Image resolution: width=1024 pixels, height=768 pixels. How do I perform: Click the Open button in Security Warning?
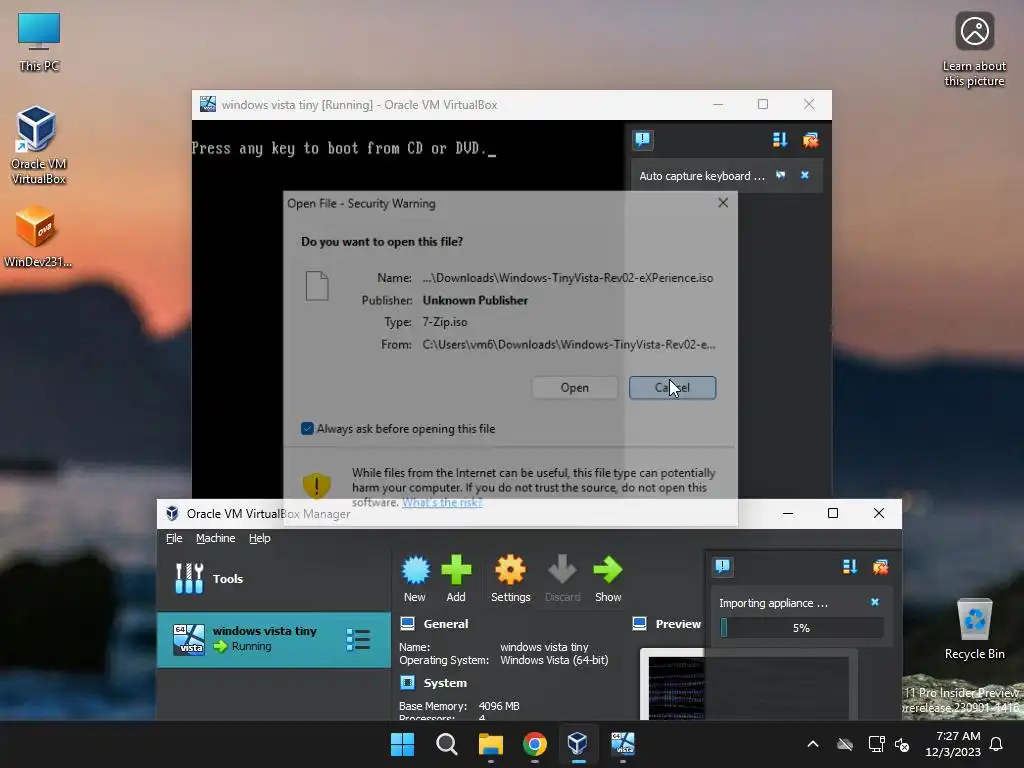[x=575, y=387]
